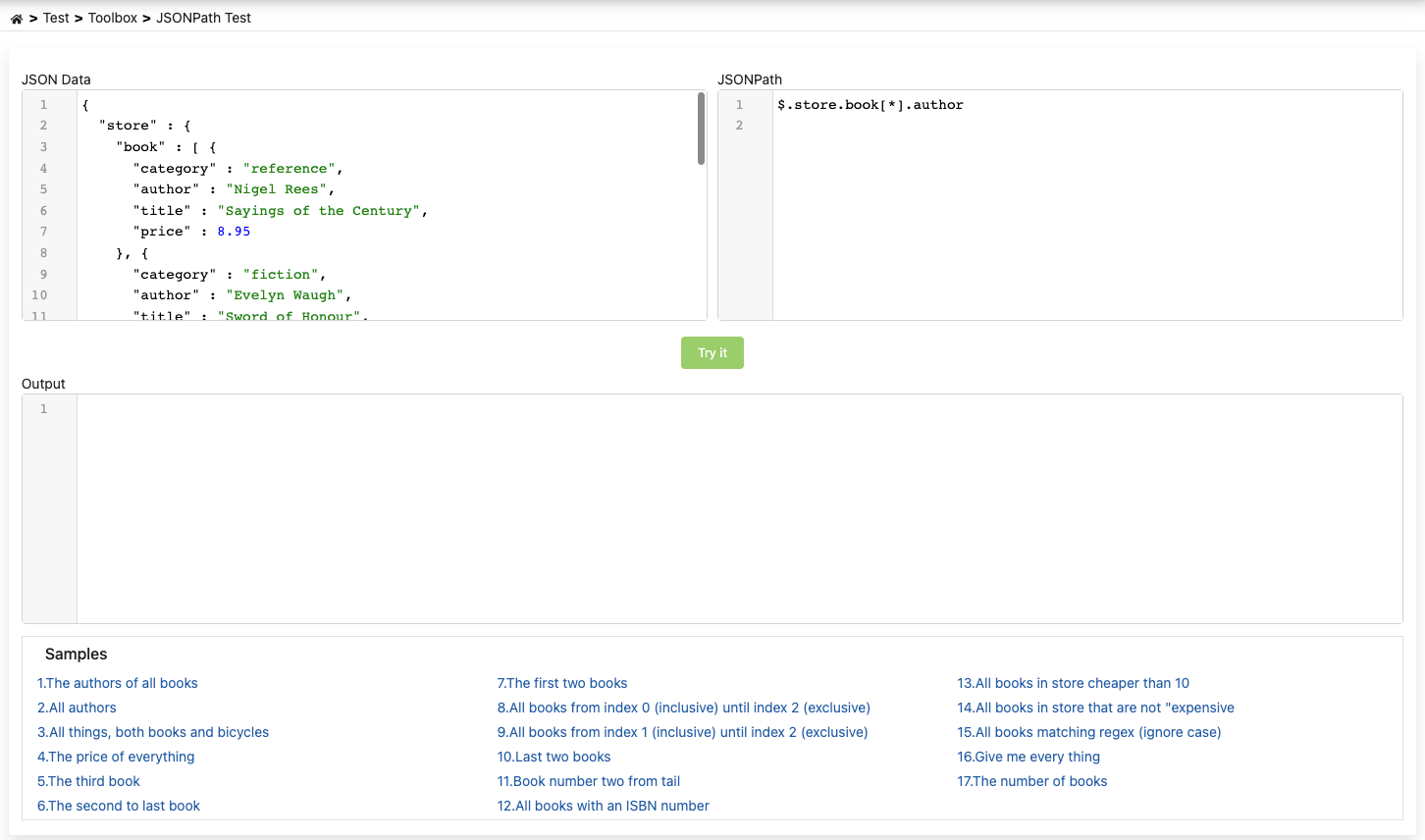Click "Give me every thing" sample
The image size is (1425, 840).
coord(1029,757)
